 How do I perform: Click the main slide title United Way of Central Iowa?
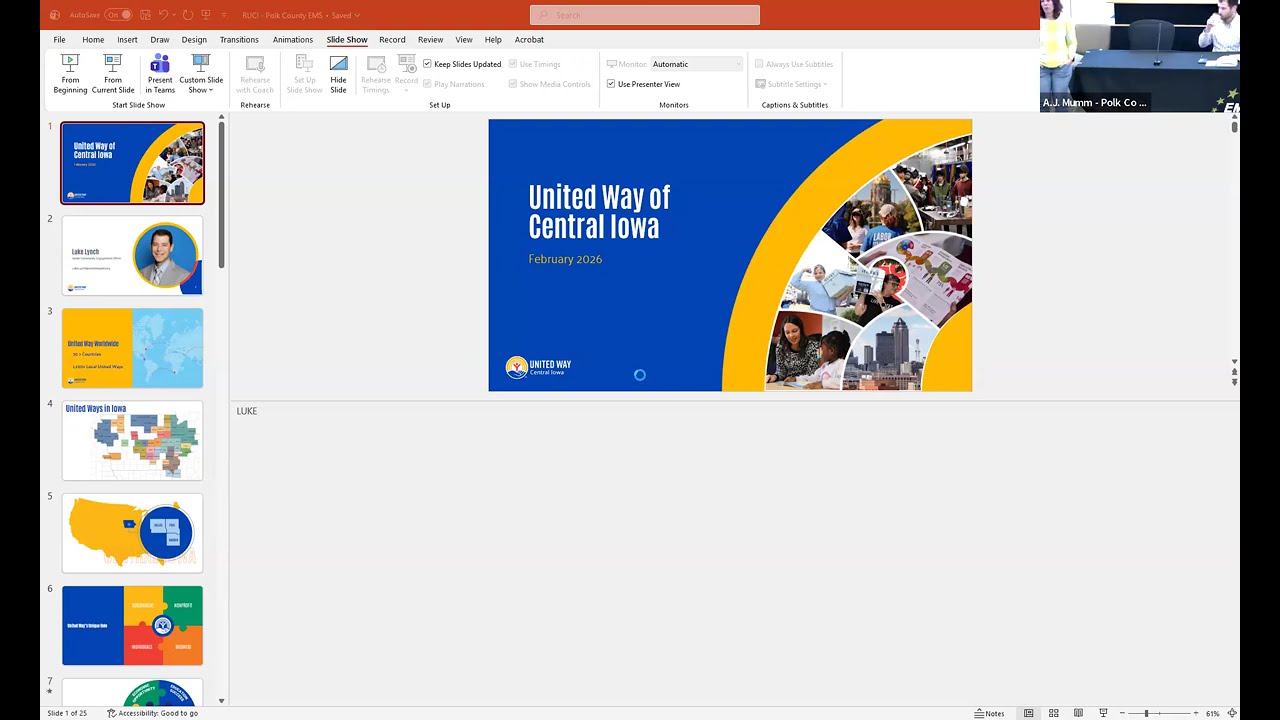point(599,211)
